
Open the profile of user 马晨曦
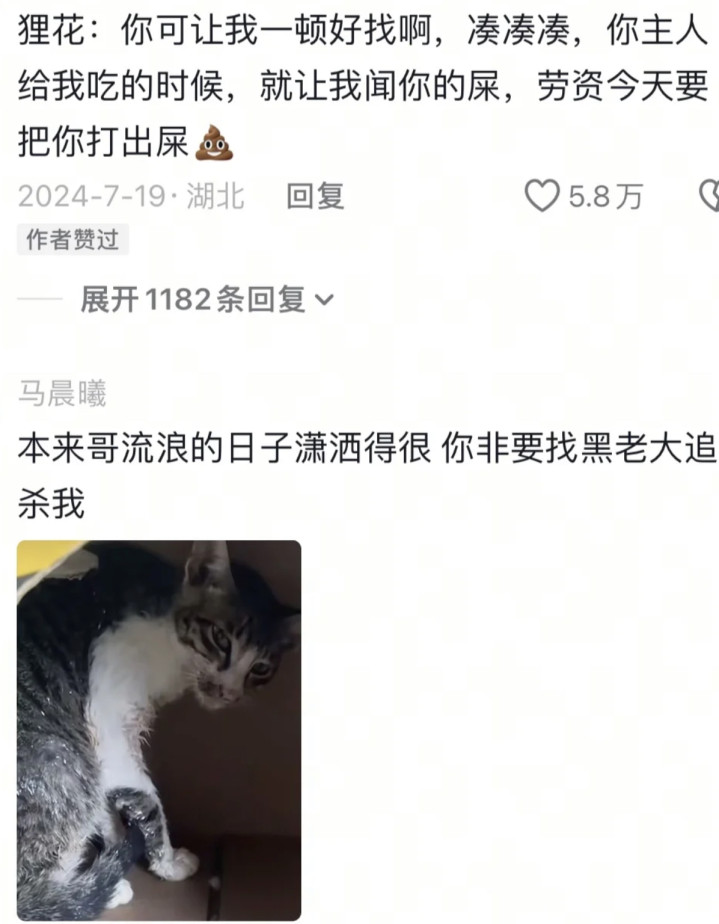coord(62,394)
